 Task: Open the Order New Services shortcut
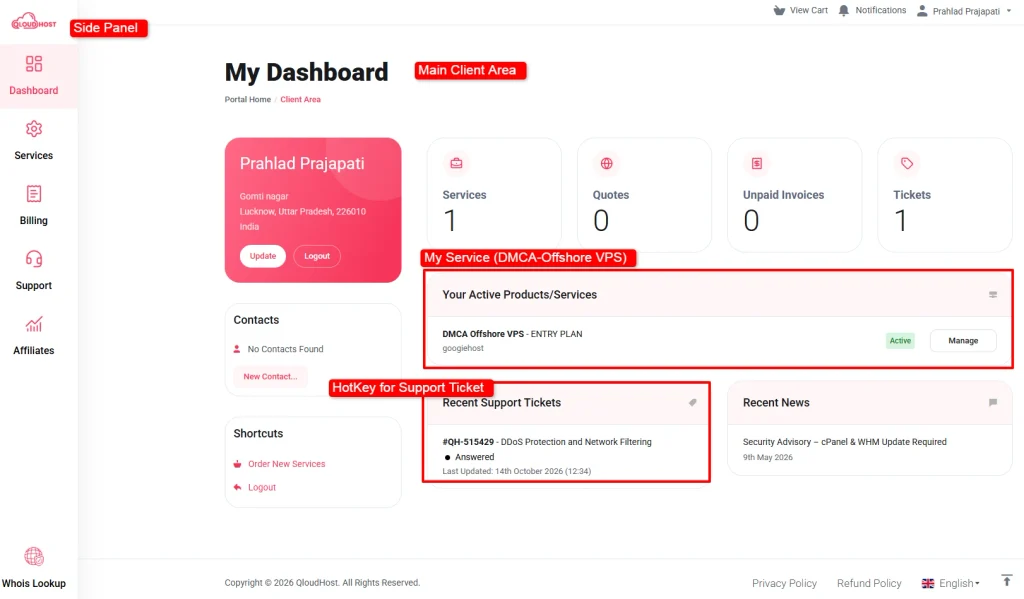[286, 464]
